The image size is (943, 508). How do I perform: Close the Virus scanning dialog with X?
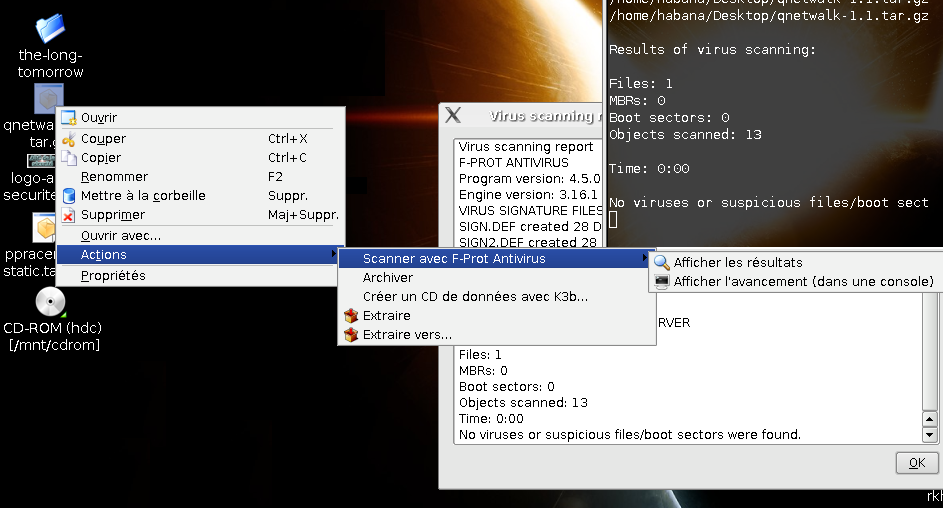tap(453, 115)
